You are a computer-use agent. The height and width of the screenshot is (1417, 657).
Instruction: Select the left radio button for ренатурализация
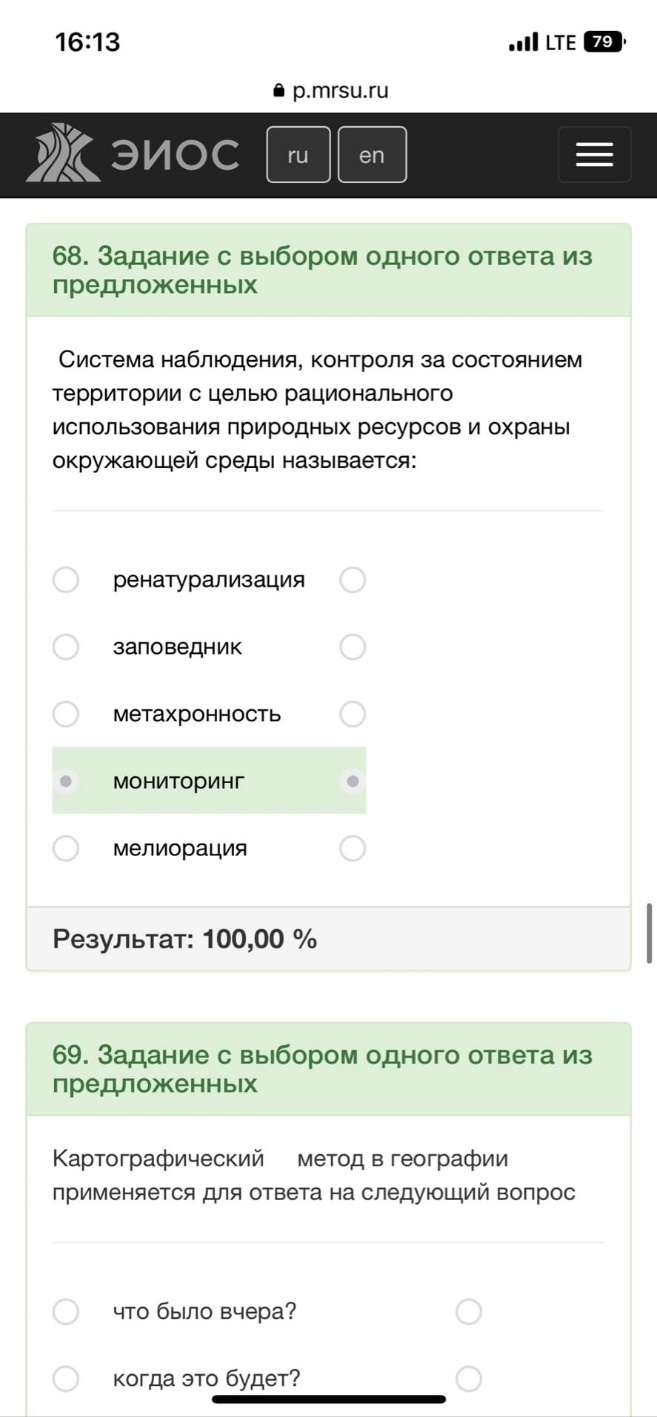coord(66,580)
